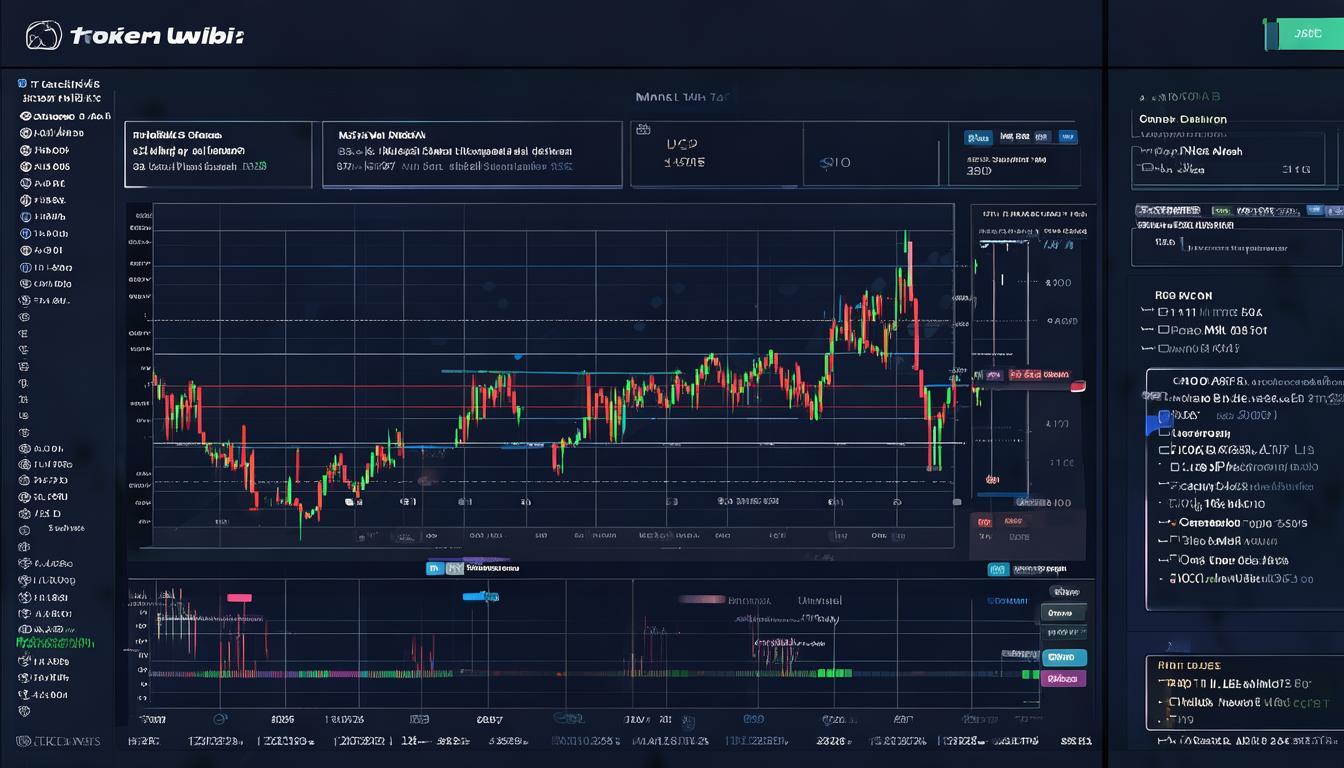Toggle the second checkbox under the RGG heading

click(x=1163, y=330)
